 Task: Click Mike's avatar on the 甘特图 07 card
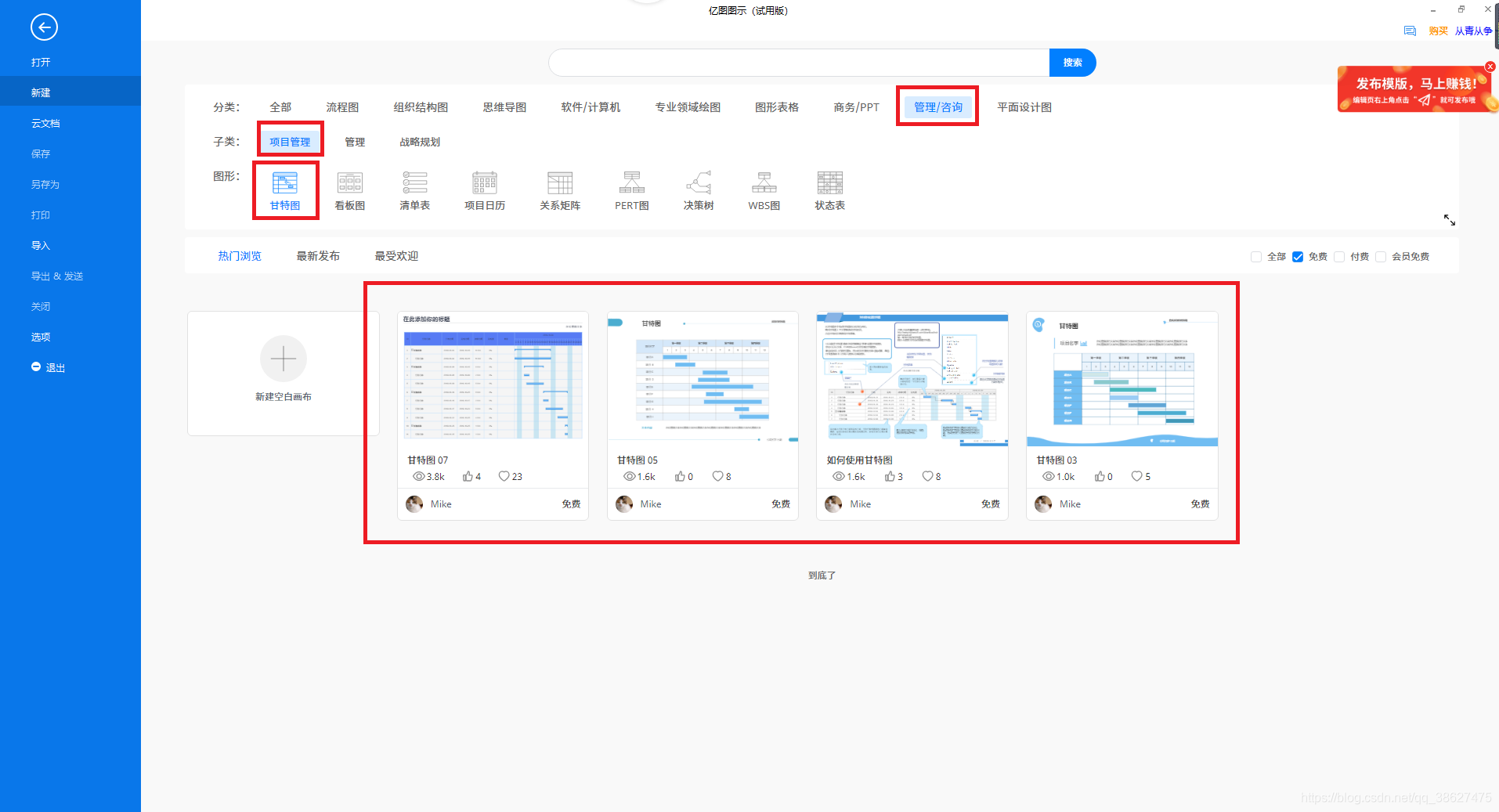click(414, 504)
